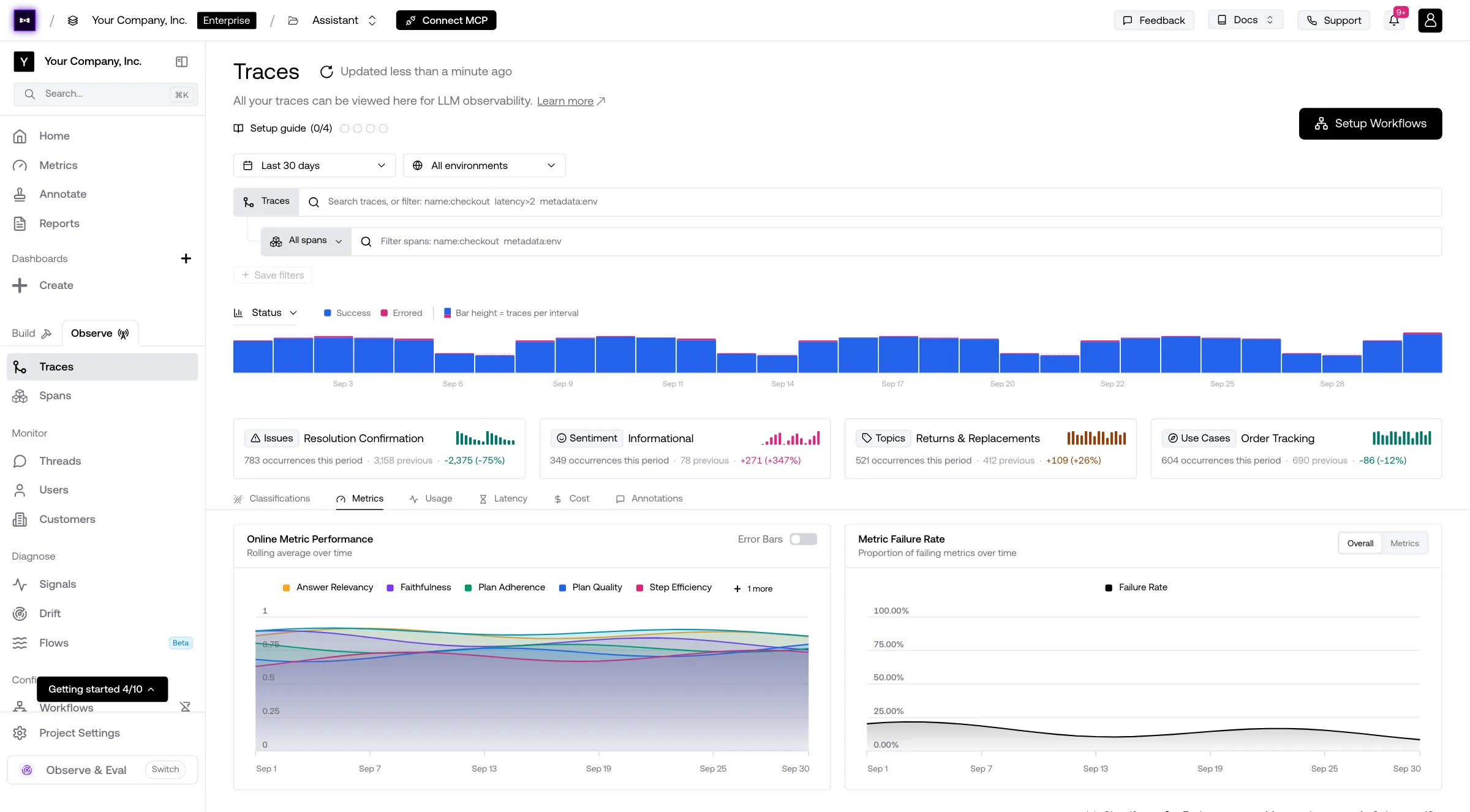Open the Last 30 days dropdown

(314, 165)
